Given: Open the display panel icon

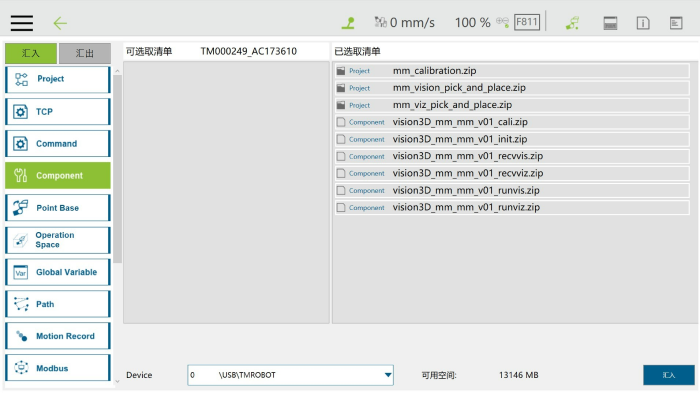Looking at the screenshot, I should click(610, 23).
